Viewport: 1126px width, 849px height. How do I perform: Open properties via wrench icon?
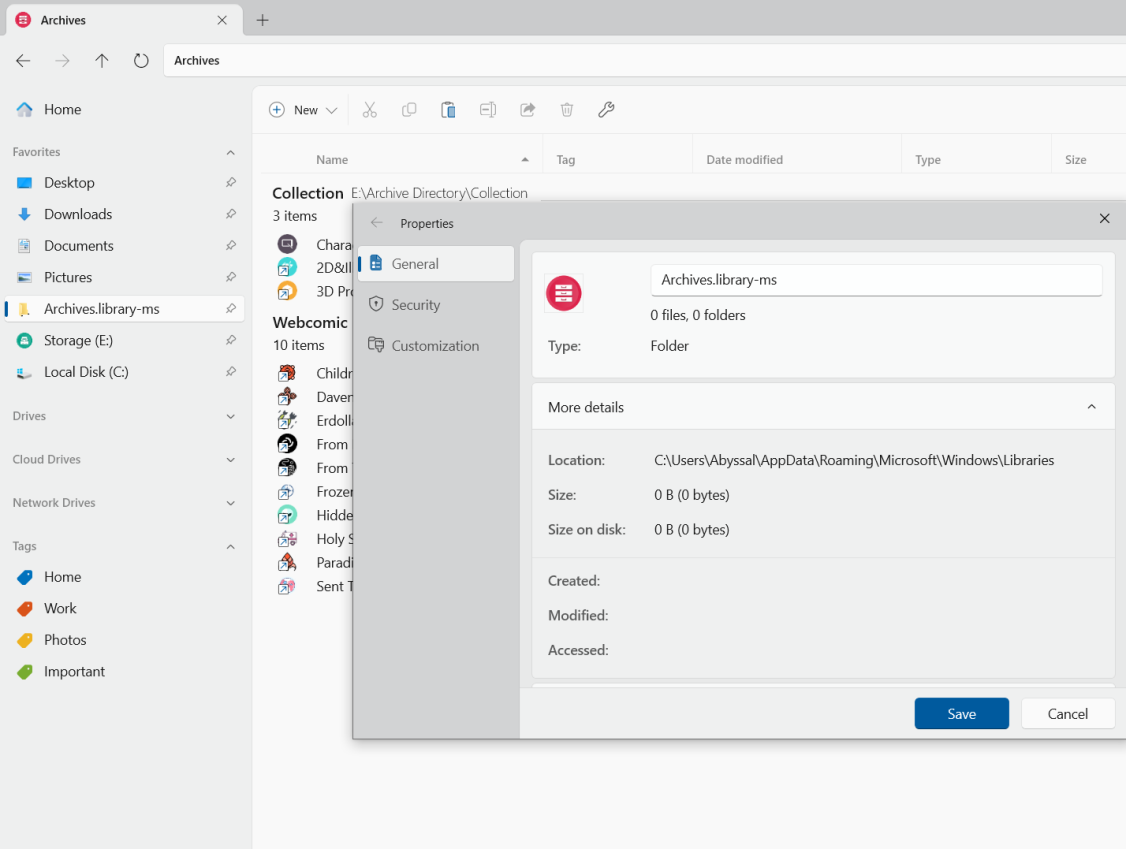[606, 110]
